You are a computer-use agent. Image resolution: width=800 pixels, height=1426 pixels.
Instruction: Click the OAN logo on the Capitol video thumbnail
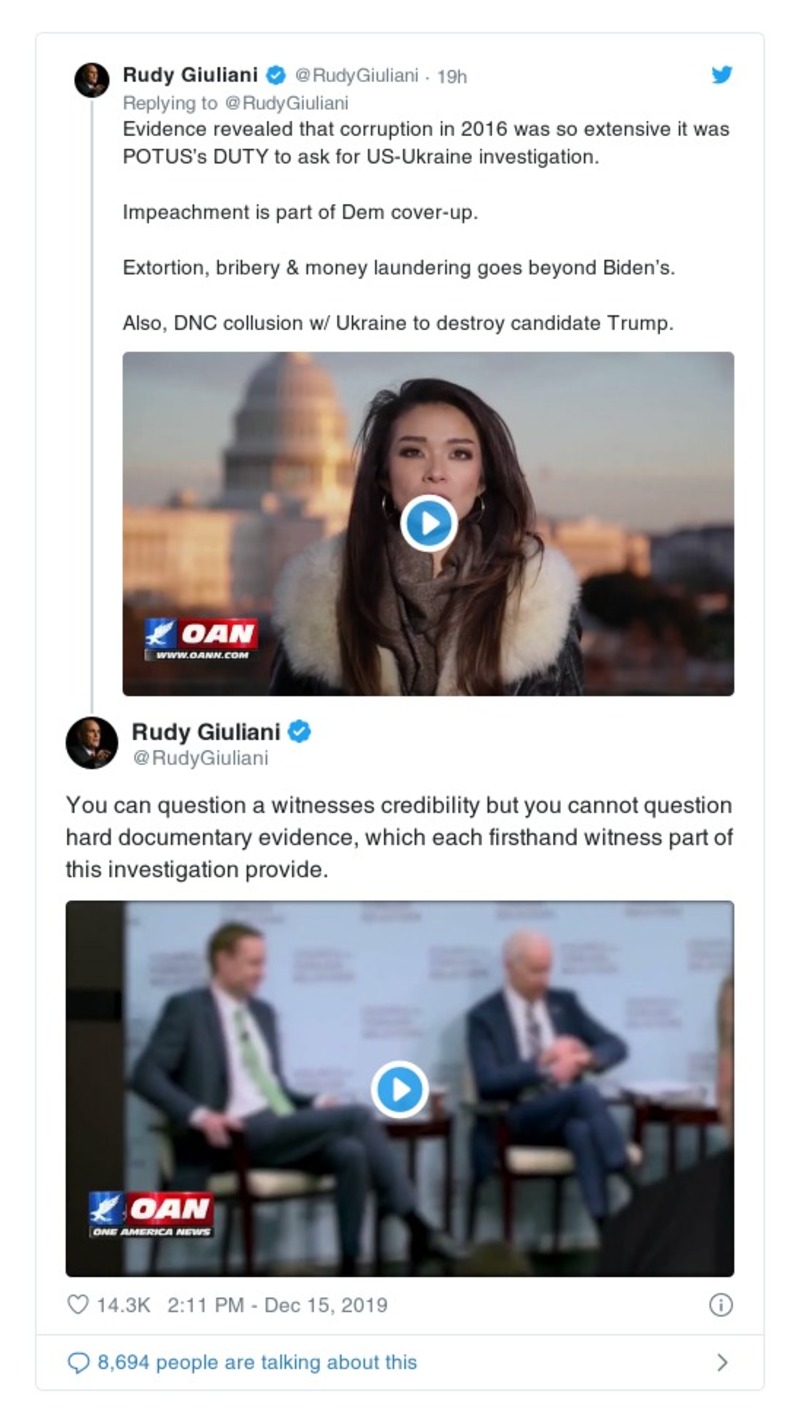pyautogui.click(x=201, y=638)
